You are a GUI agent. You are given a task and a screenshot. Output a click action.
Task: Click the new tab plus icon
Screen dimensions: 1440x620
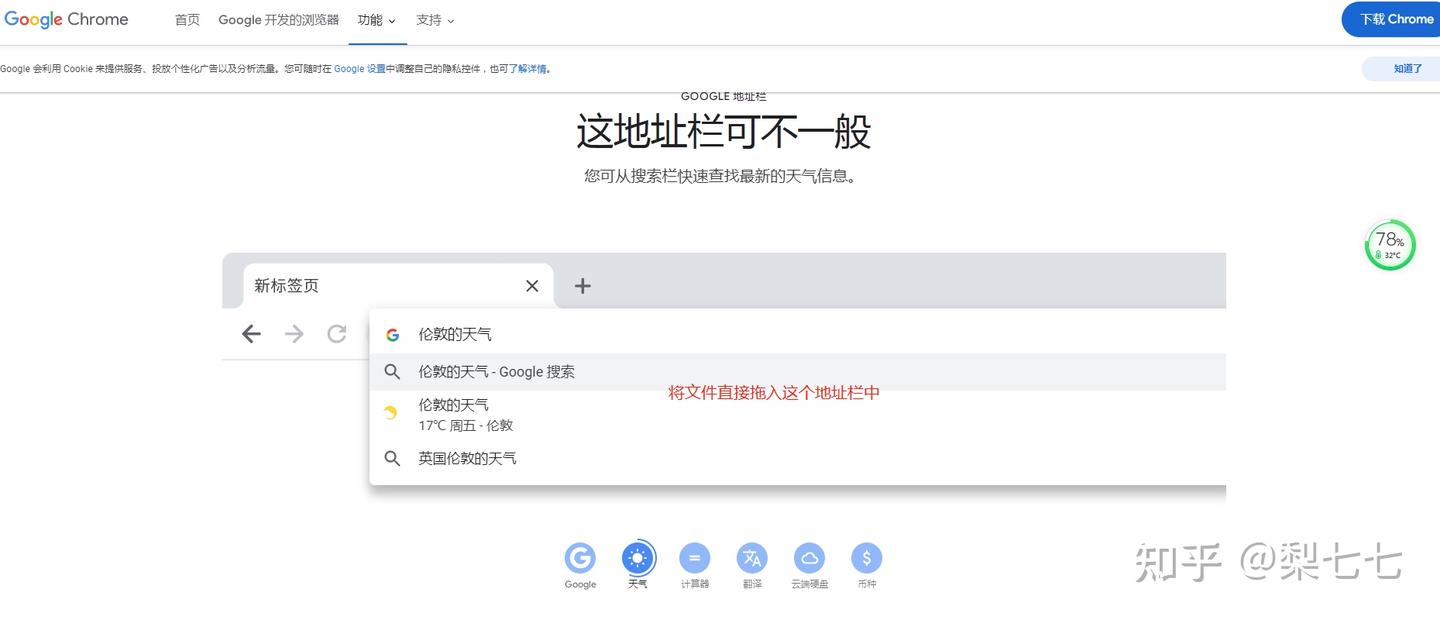point(583,286)
